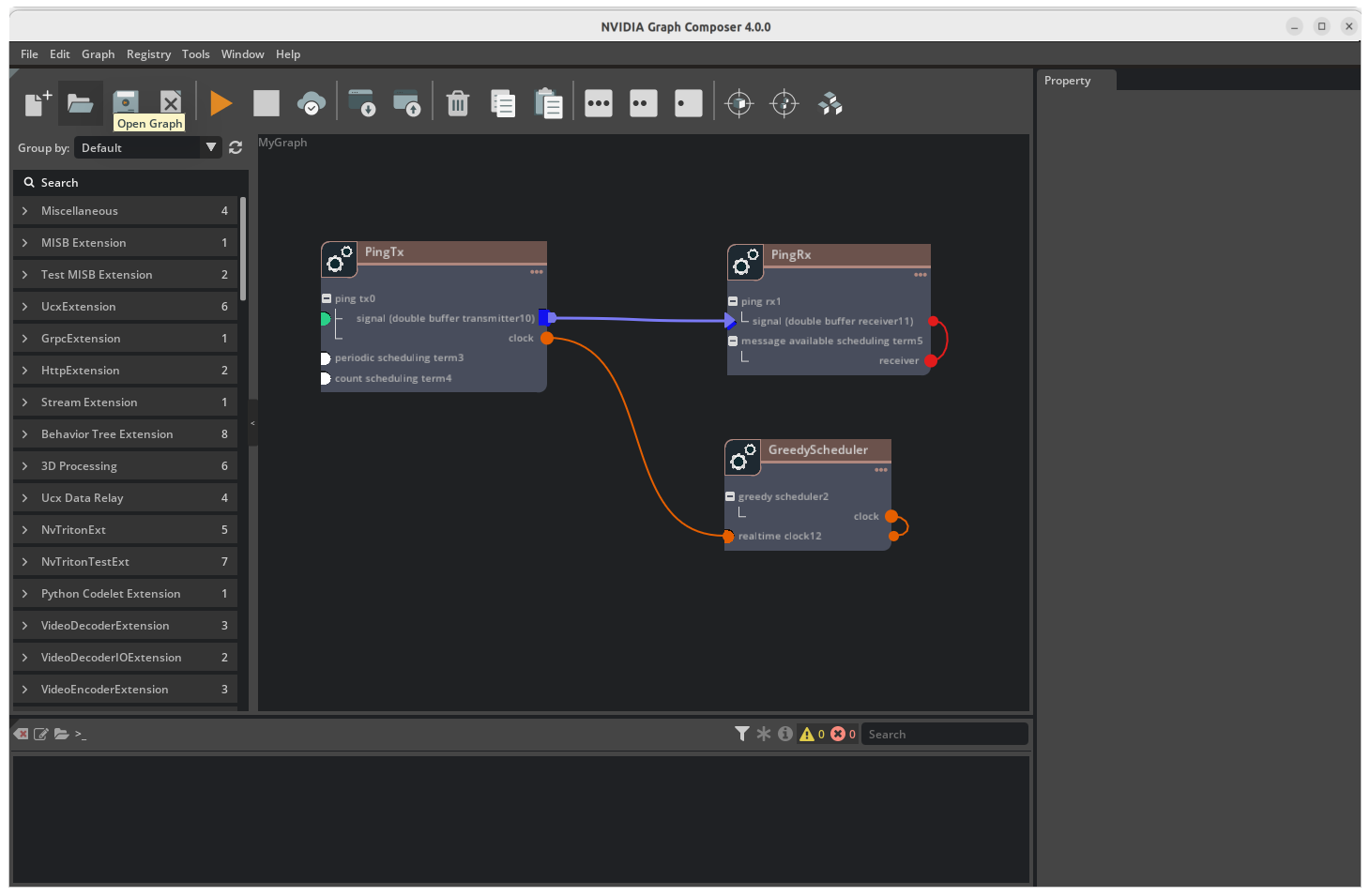Viewport: 1370px width, 896px height.
Task: Open the Help menu
Action: coord(288,54)
